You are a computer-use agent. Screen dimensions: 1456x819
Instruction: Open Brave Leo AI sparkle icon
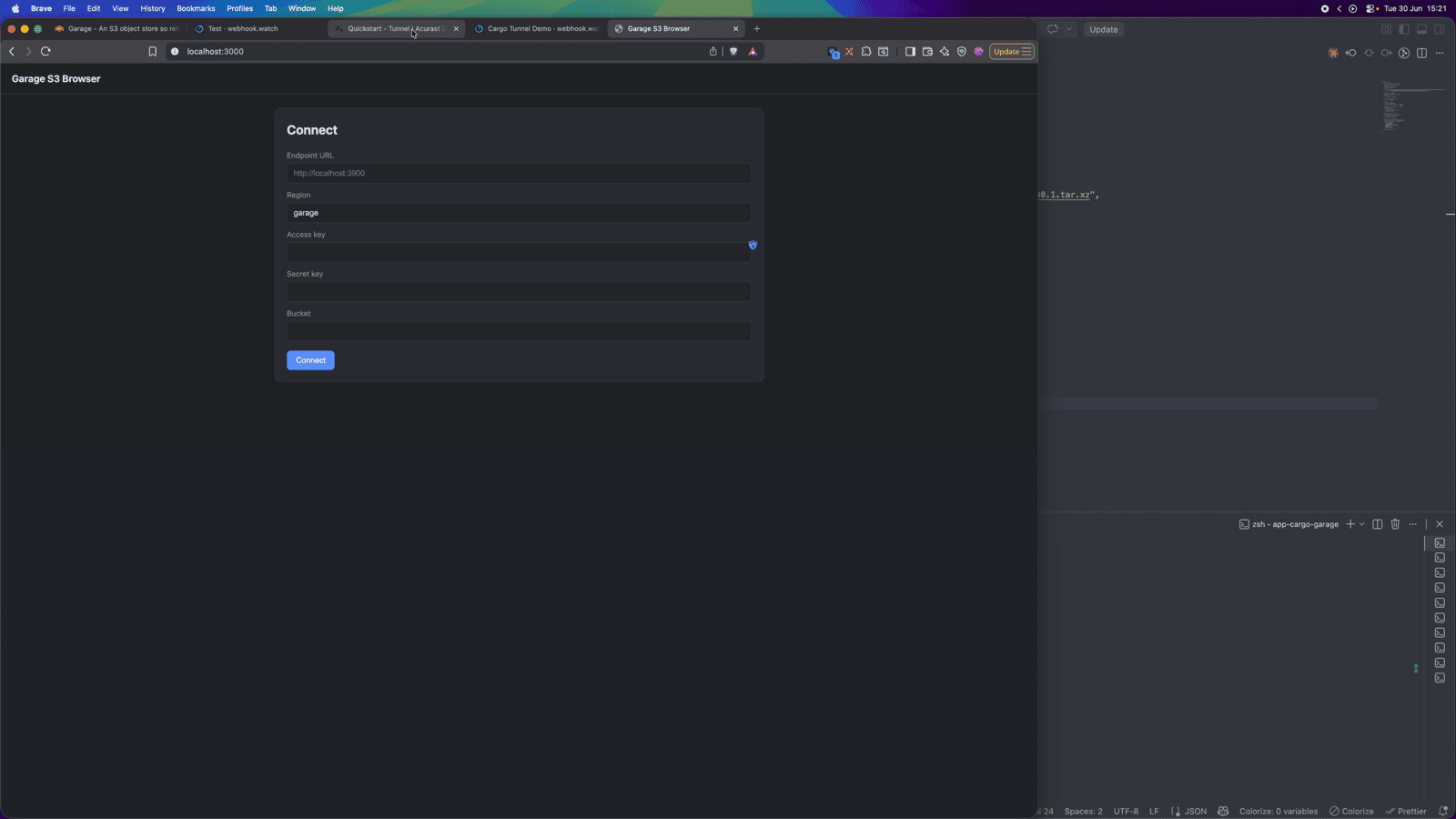coord(945,52)
